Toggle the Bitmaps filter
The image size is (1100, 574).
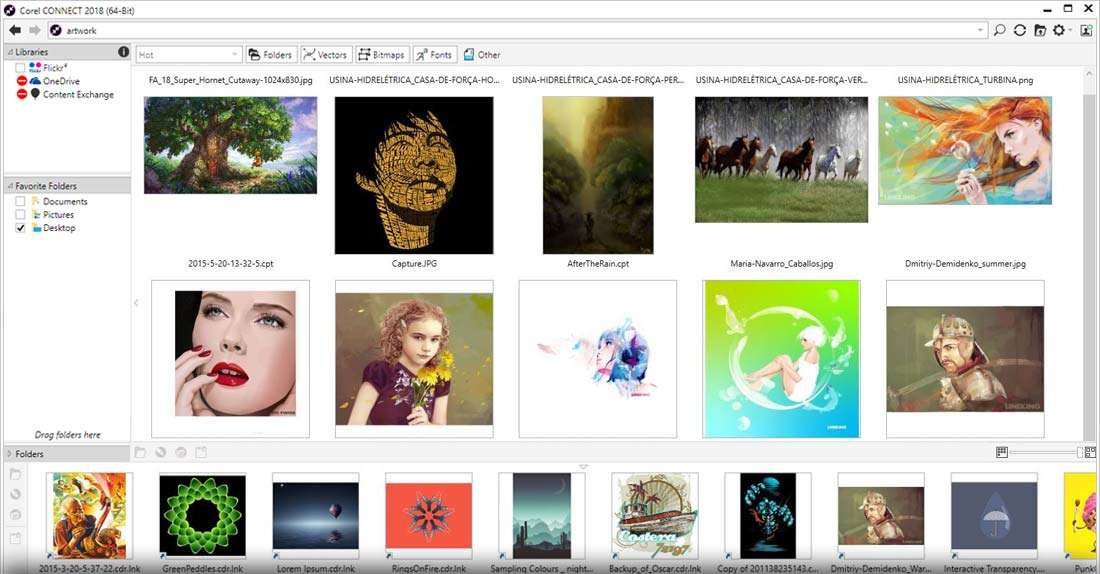coord(382,55)
